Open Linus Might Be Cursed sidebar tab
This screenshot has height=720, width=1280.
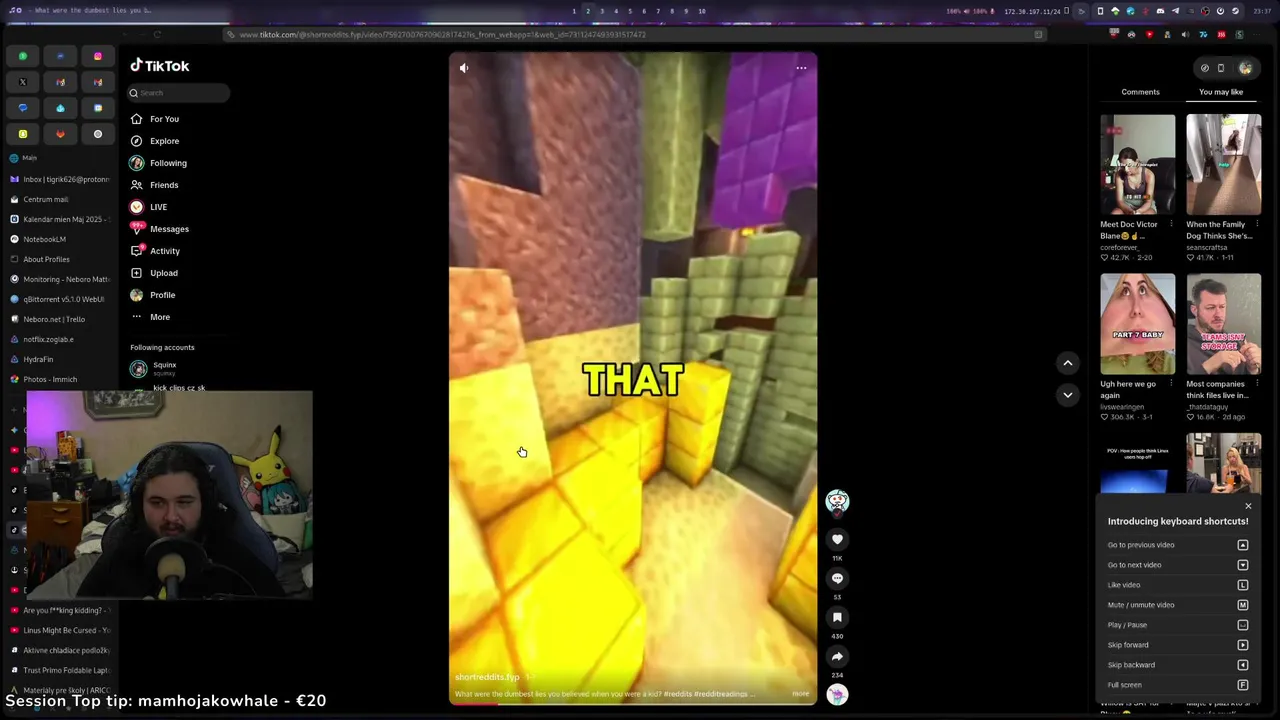[60, 630]
